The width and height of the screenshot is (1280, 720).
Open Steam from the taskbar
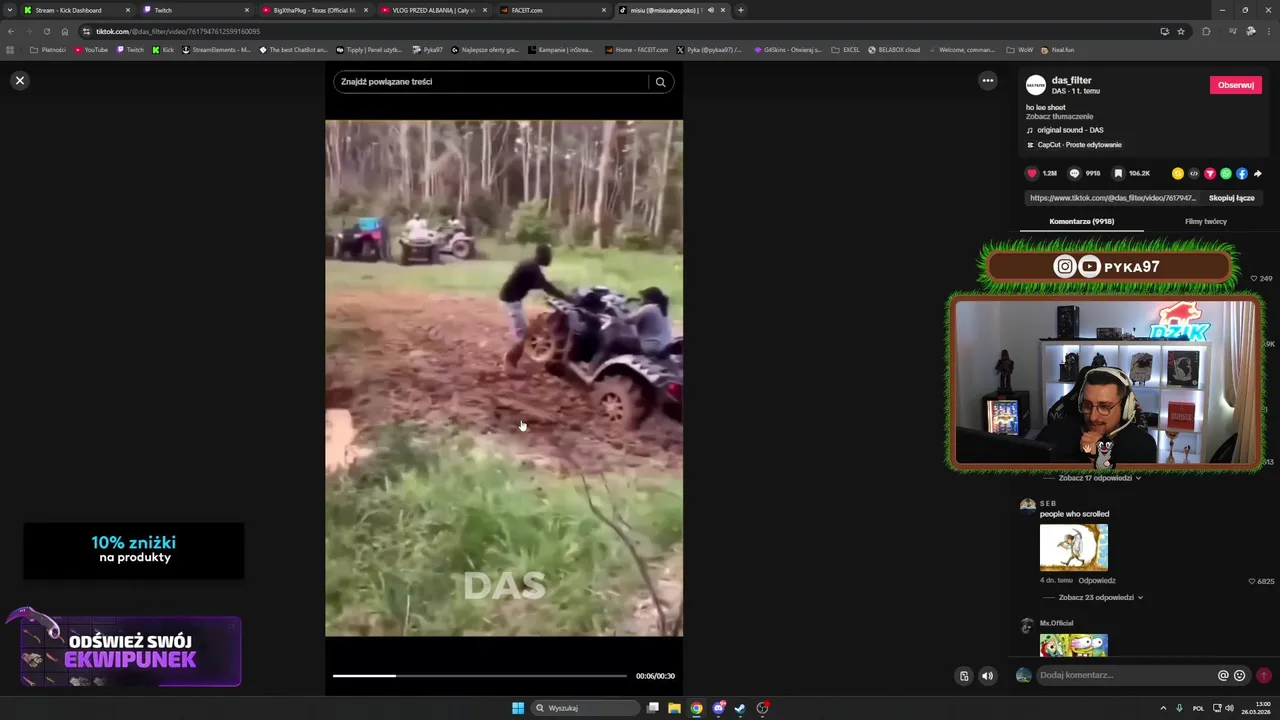point(740,708)
